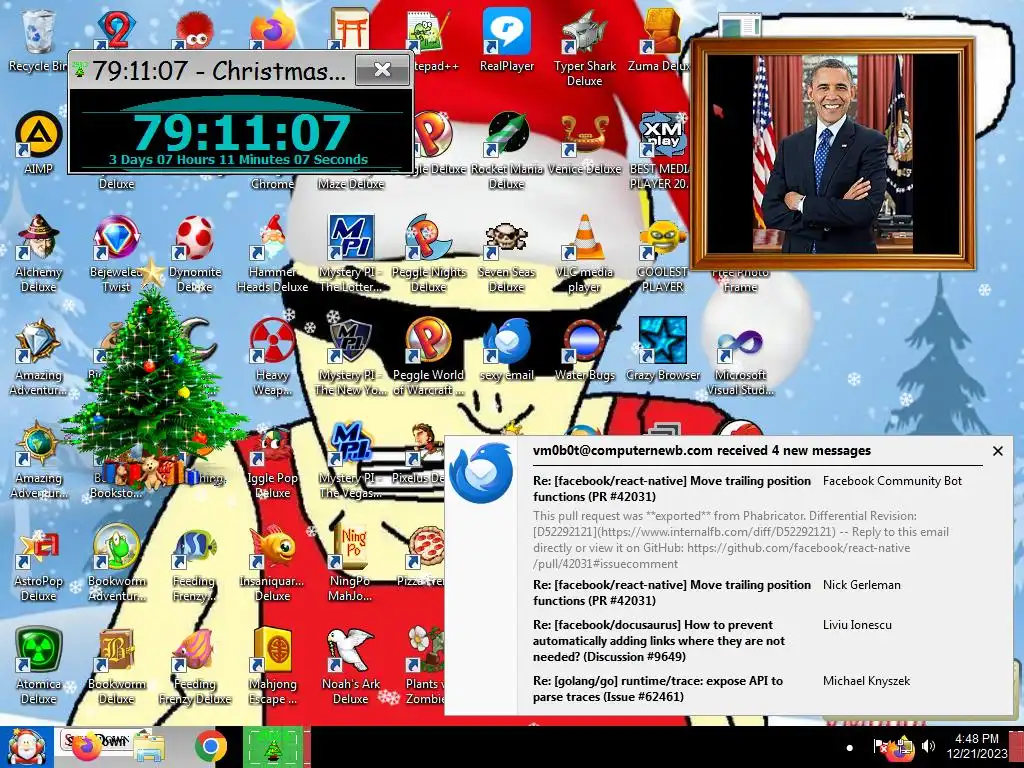The width and height of the screenshot is (1024, 768).
Task: Click the Thunderbird logo in notification
Action: (482, 473)
